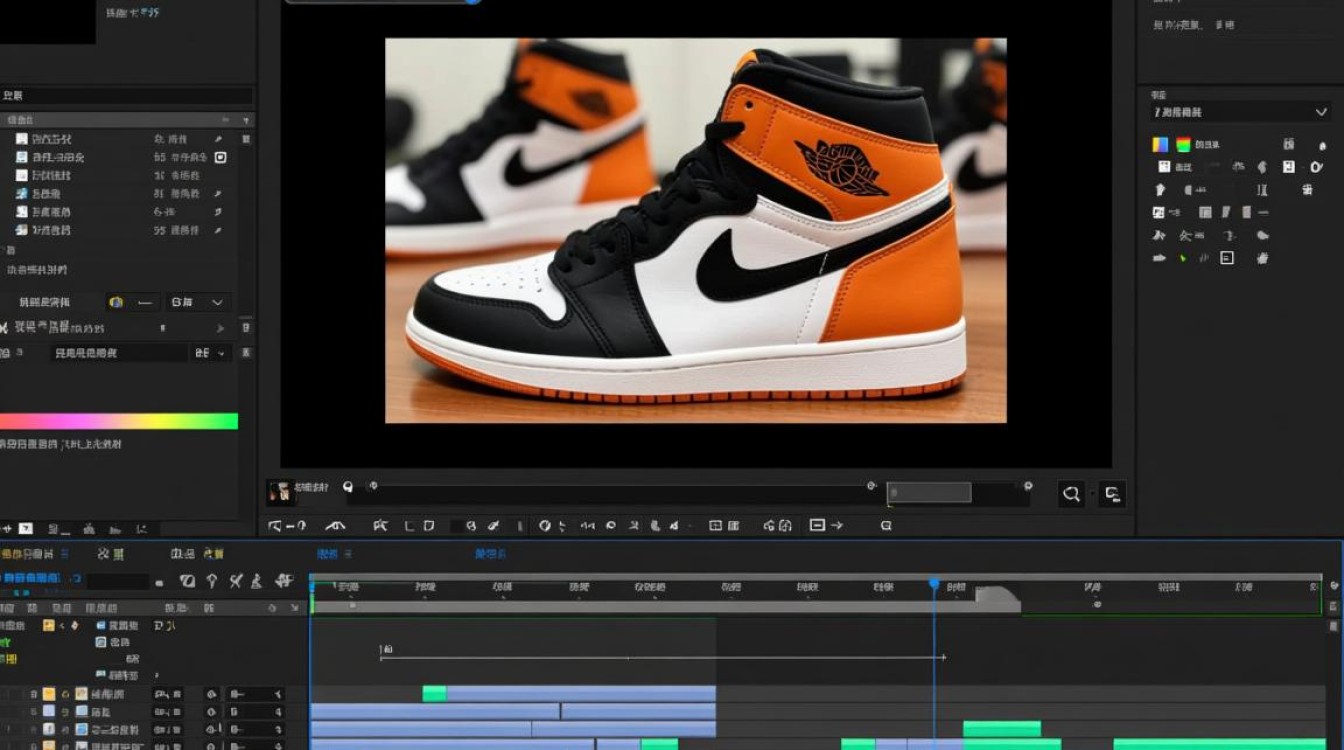Open the wide dropdown atop the right icon panel
Image resolution: width=1344 pixels, height=750 pixels.
(1240, 112)
